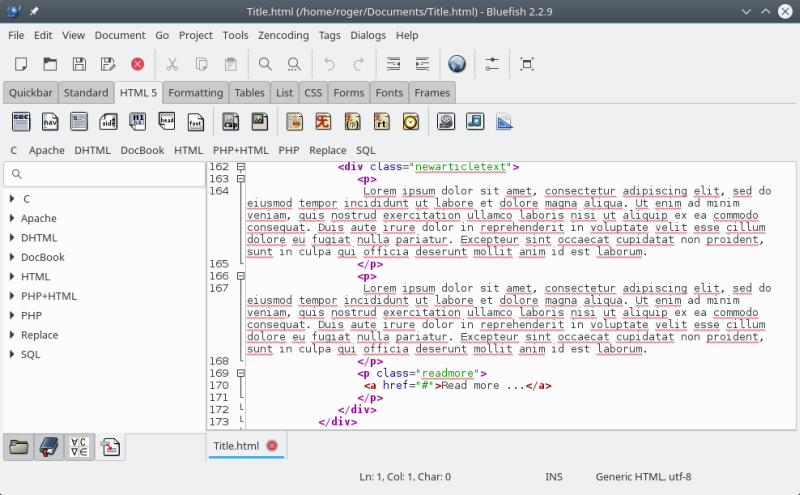Click the HTML5 audio element icon
800x495 pixels.
pos(475,121)
